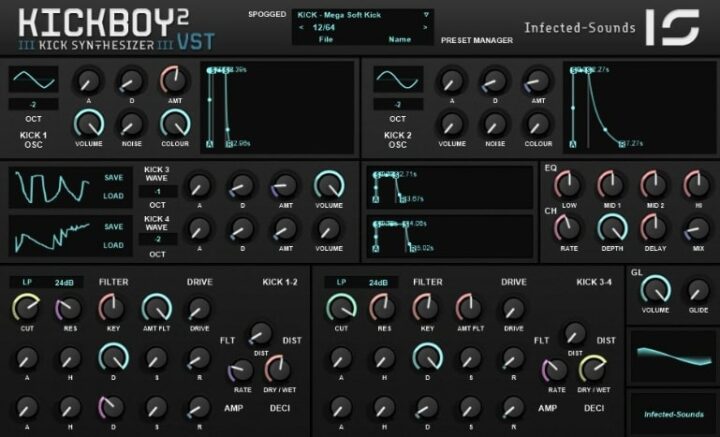This screenshot has height=437, width=720.
Task: Click the chorus DEPTH knob
Action: click(x=612, y=229)
